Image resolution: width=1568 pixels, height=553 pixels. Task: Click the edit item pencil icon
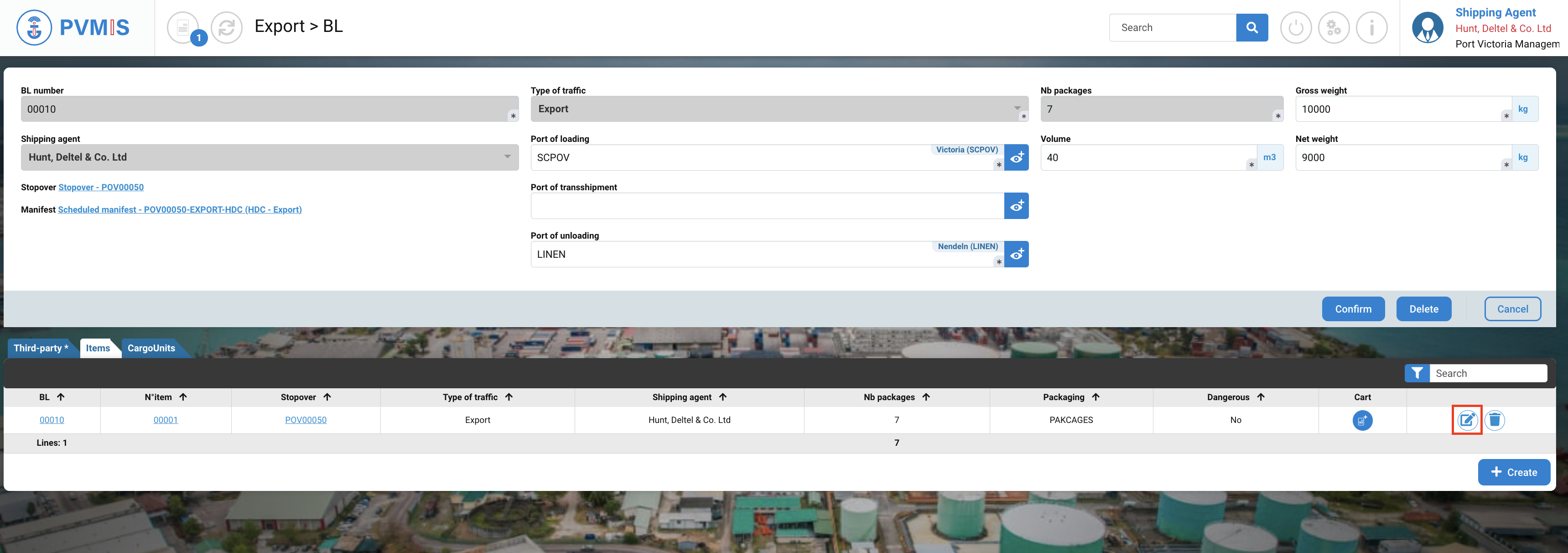(x=1467, y=420)
